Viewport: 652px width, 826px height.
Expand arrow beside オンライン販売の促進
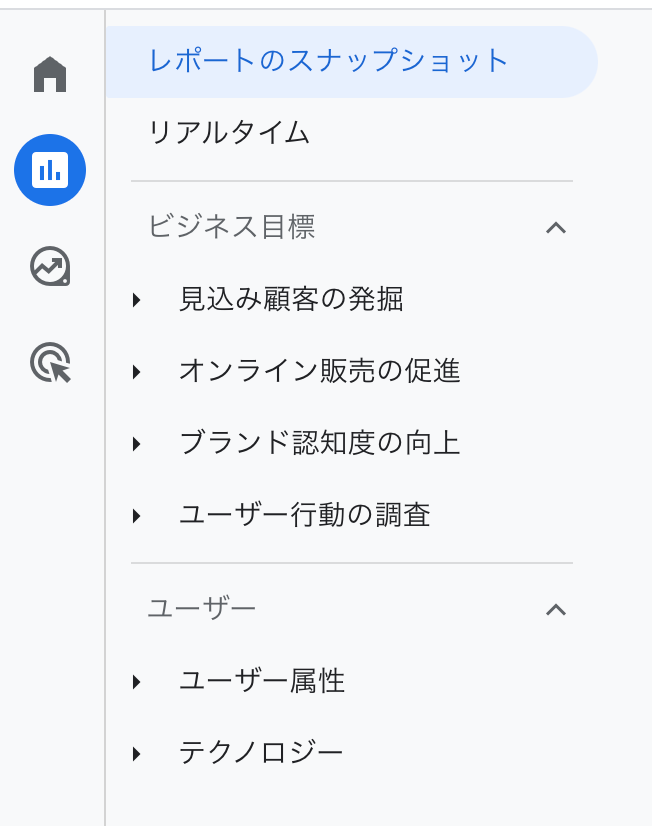[137, 372]
